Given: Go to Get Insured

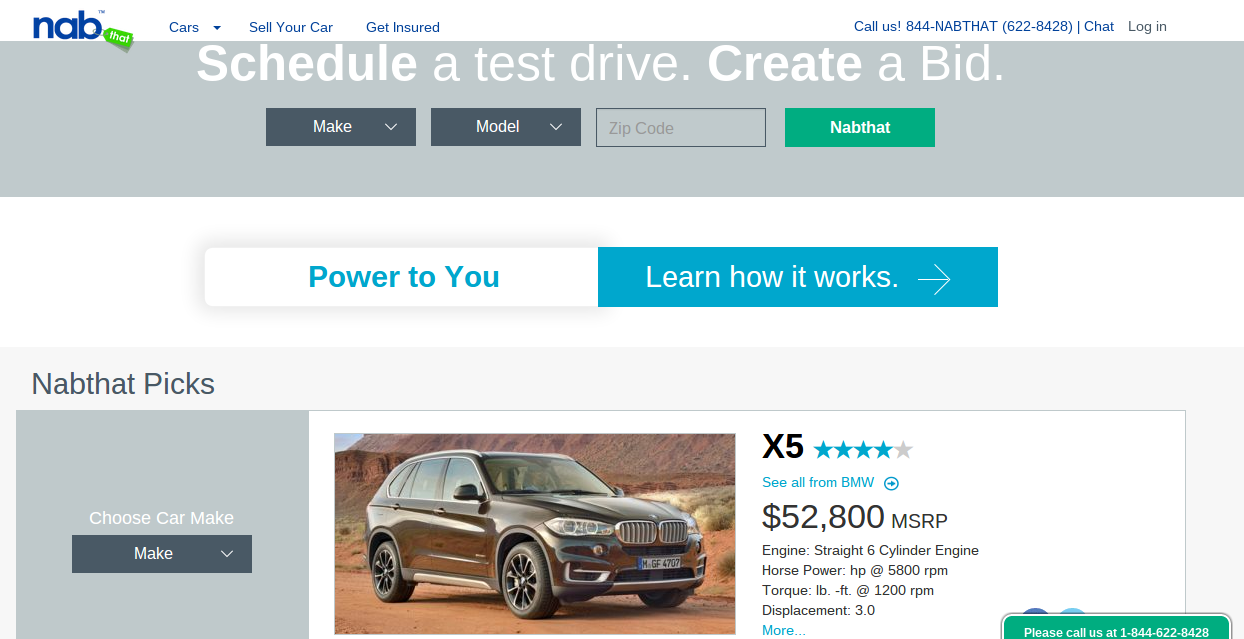Looking at the screenshot, I should [403, 27].
